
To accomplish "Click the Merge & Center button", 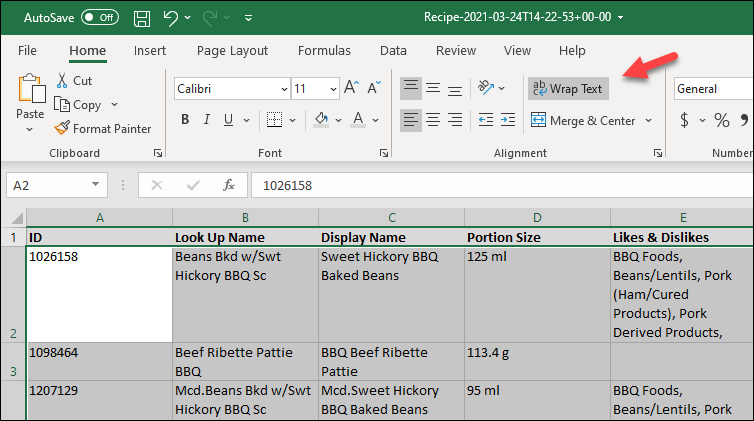I will [x=583, y=121].
